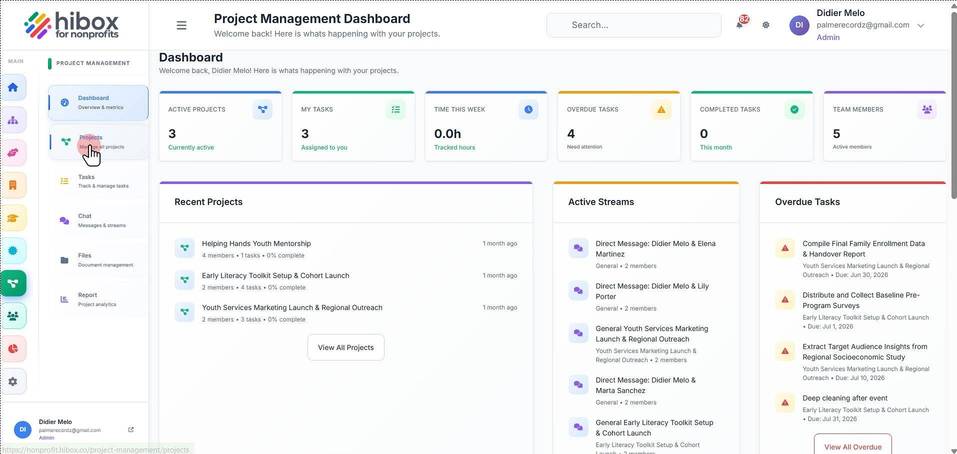Open the organization chart sidebar icon
This screenshot has width=957, height=454.
[13, 120]
